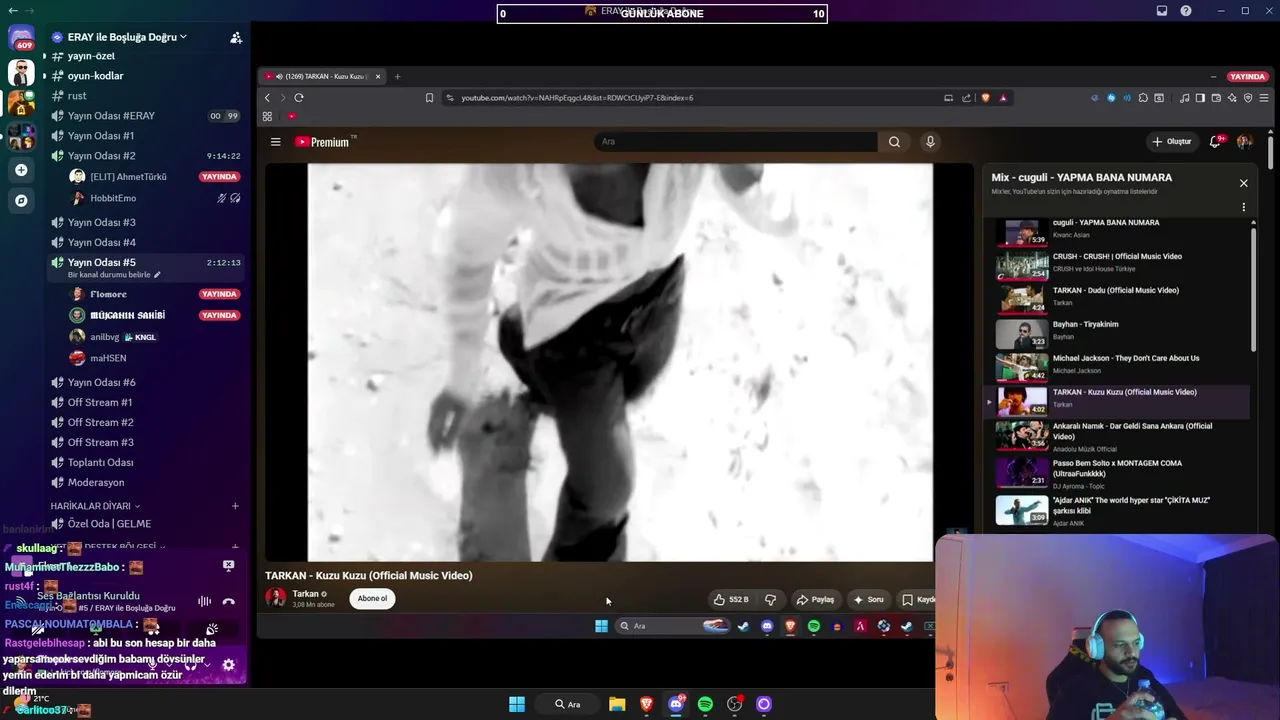Switch to the TARKAN - Kuzu Kuzu browser tab
This screenshot has height=720, width=1280.
click(x=322, y=76)
